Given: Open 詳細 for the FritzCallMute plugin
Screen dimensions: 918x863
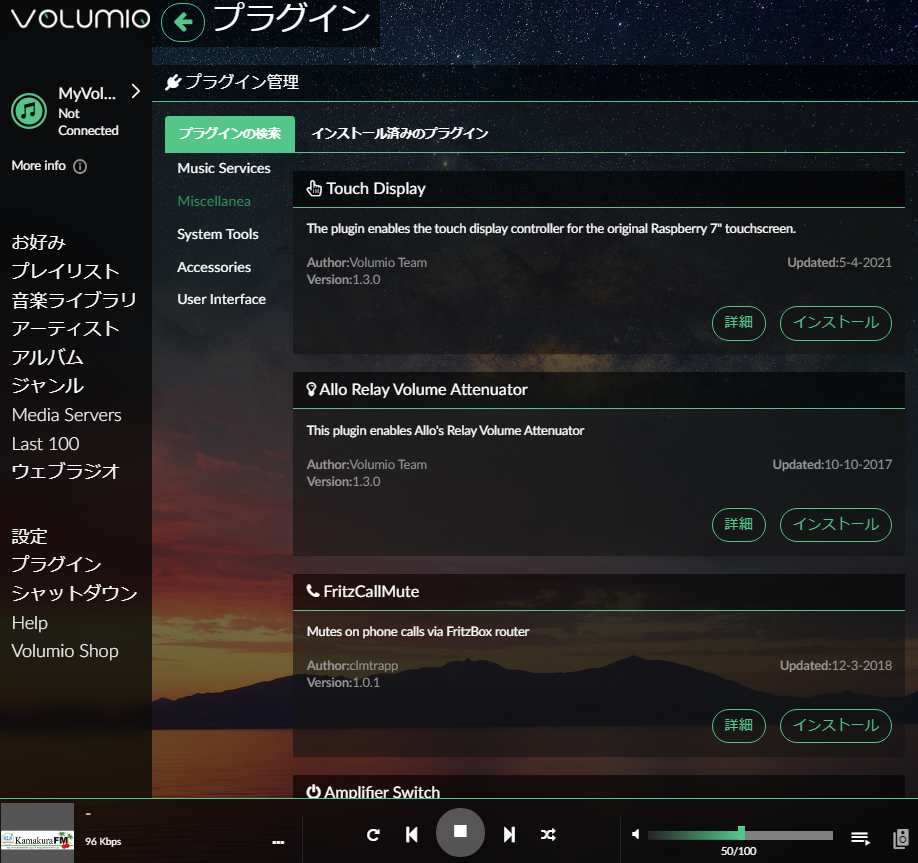Looking at the screenshot, I should (x=738, y=725).
